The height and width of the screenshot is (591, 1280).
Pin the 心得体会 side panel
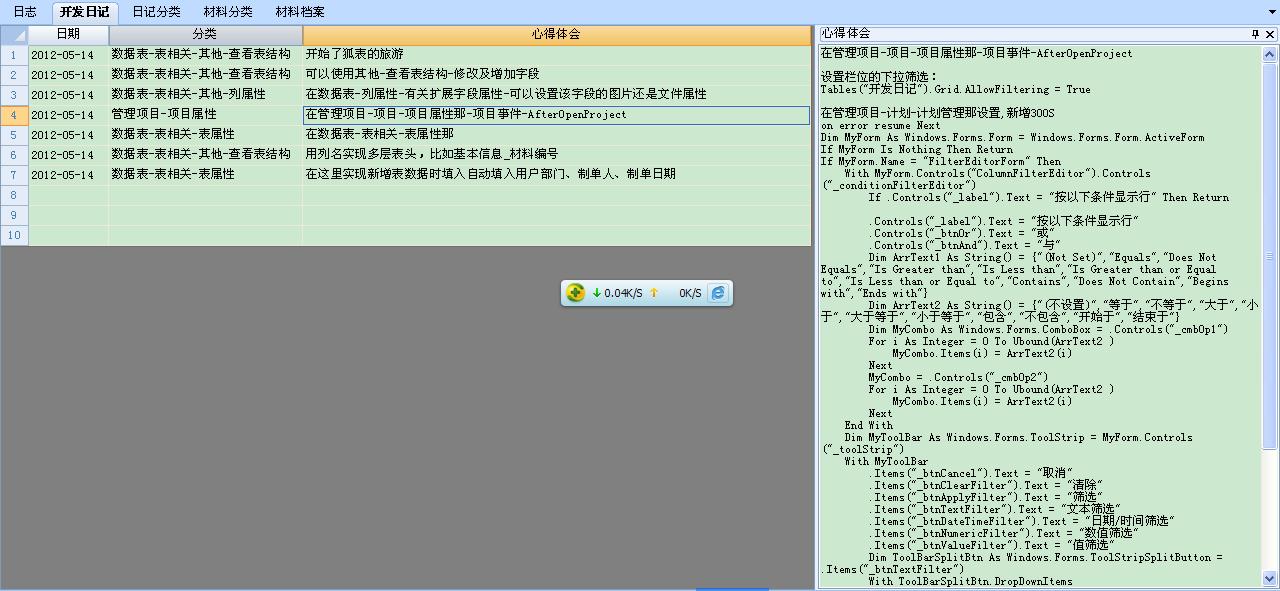point(1255,34)
